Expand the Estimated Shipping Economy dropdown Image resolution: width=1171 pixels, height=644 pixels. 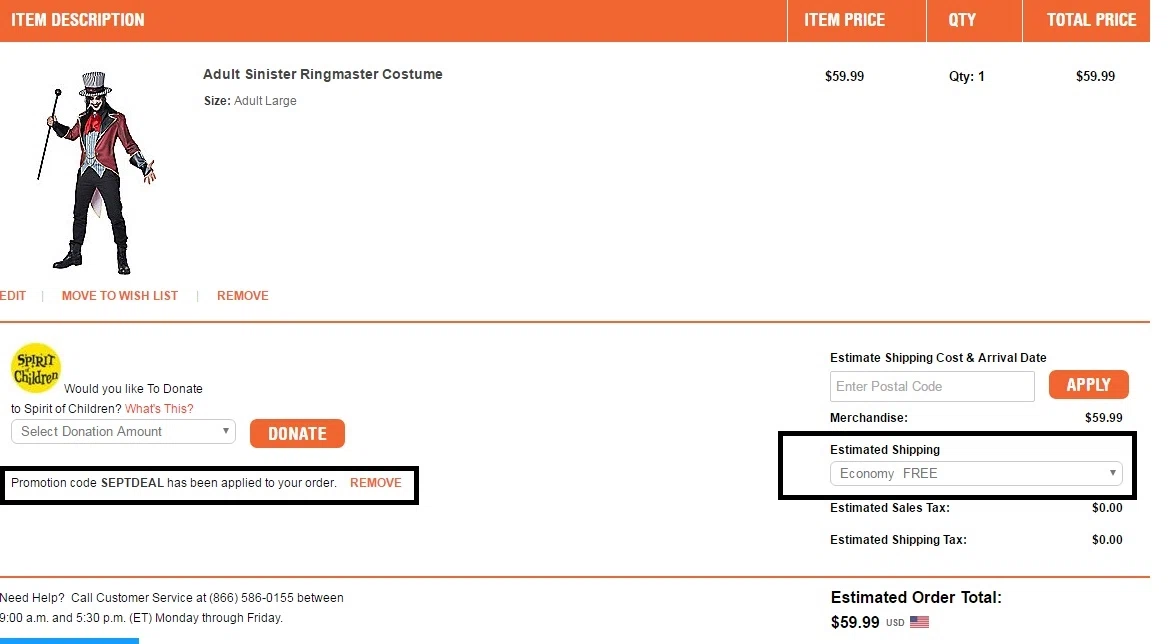(x=976, y=473)
